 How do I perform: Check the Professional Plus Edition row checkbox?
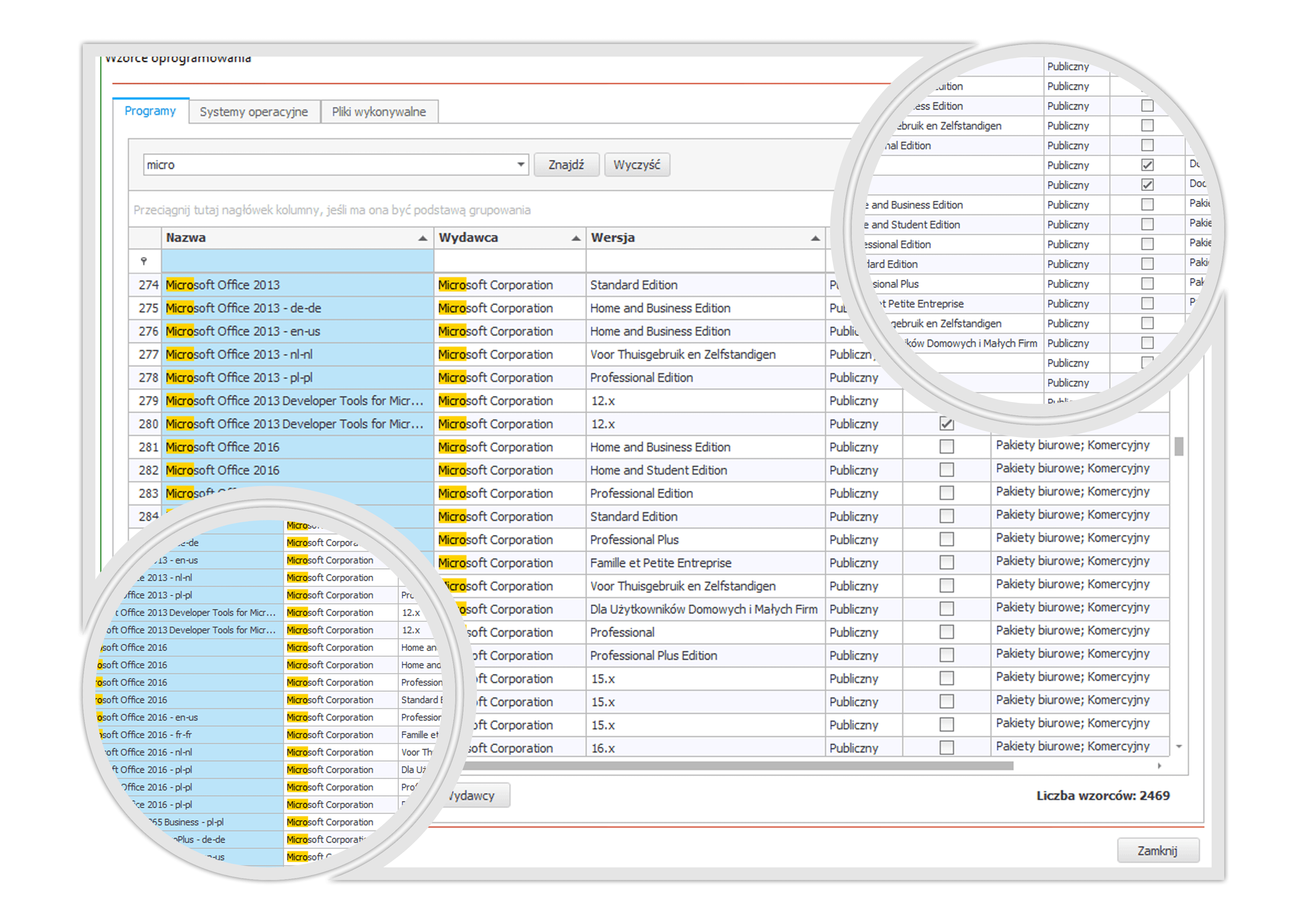click(x=947, y=655)
